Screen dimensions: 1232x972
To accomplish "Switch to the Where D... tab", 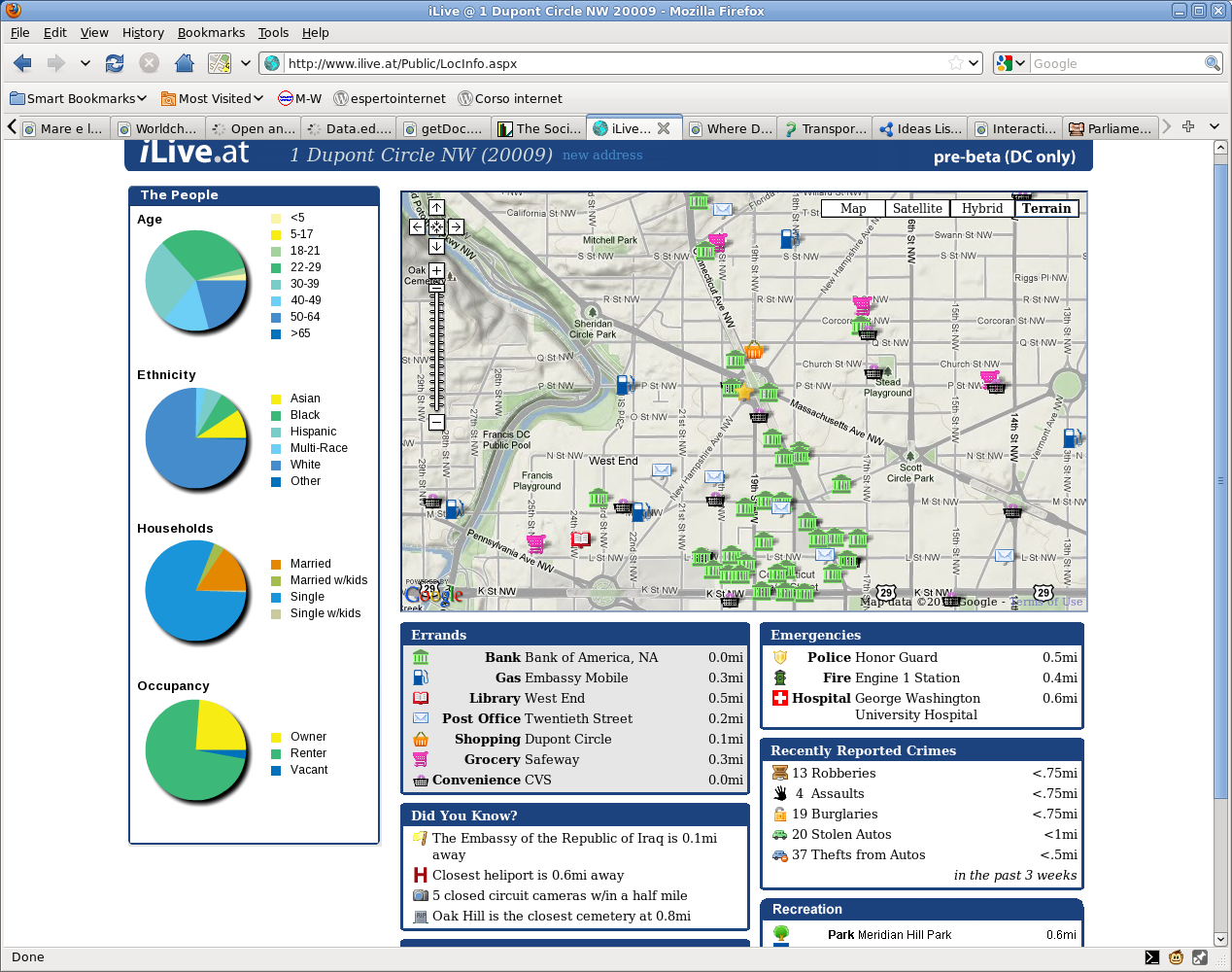I will (731, 128).
